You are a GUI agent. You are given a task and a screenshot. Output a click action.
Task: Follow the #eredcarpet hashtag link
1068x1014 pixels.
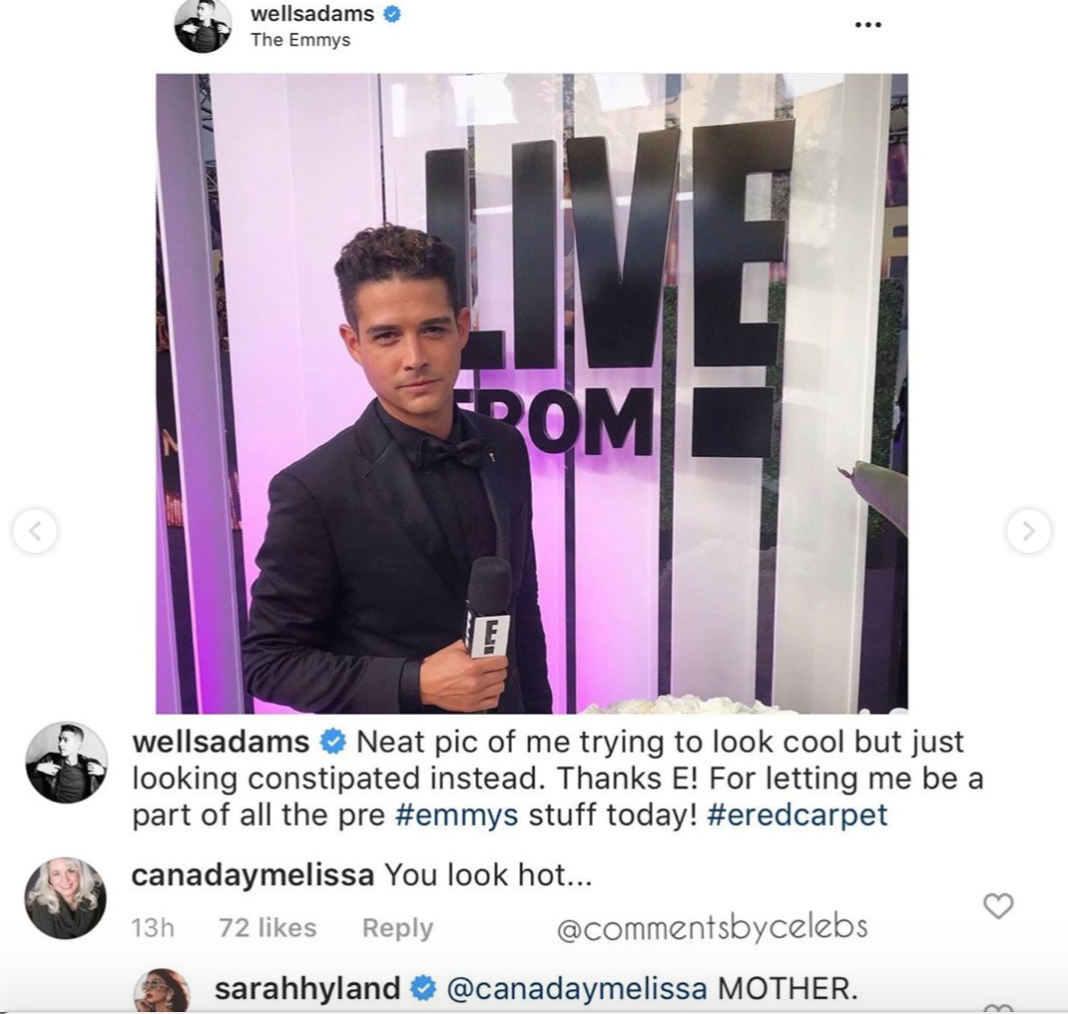(x=798, y=814)
